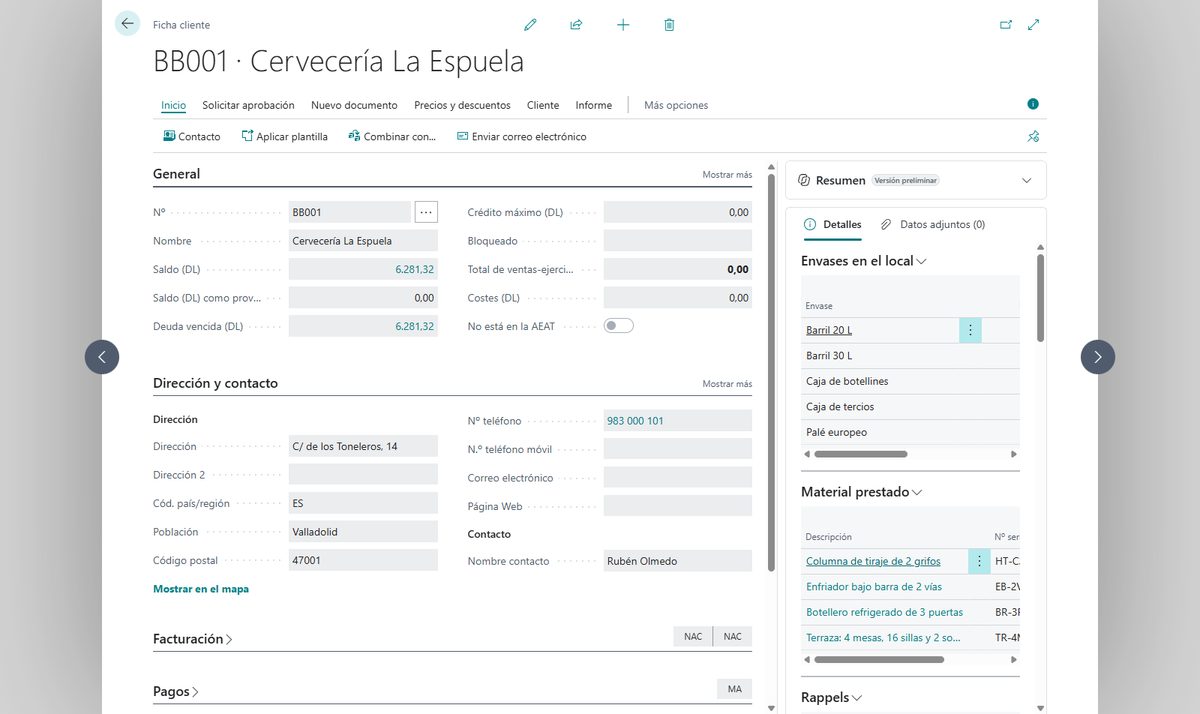Click the Población field
Viewport: 1200px width, 714px height.
(363, 532)
